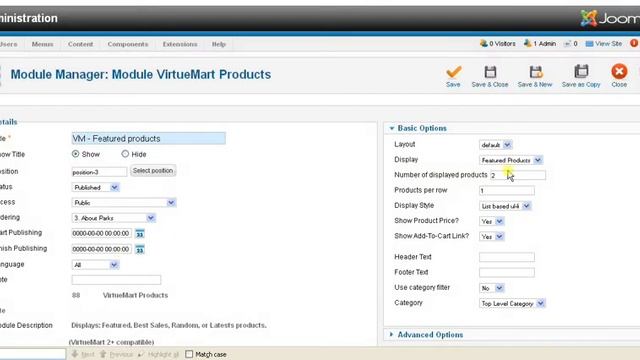This screenshot has width=640, height=360.
Task: Click Save & Close disk icon
Action: [x=490, y=72]
